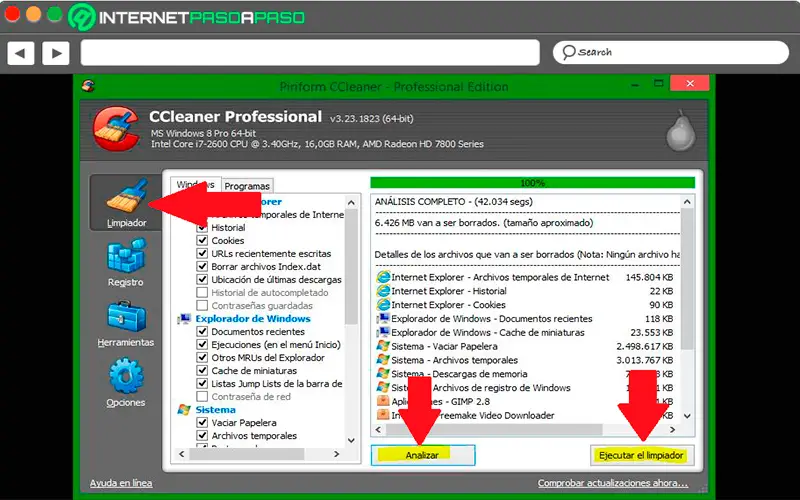Image resolution: width=800 pixels, height=500 pixels.
Task: Open the Registro registry section
Action: [126, 262]
